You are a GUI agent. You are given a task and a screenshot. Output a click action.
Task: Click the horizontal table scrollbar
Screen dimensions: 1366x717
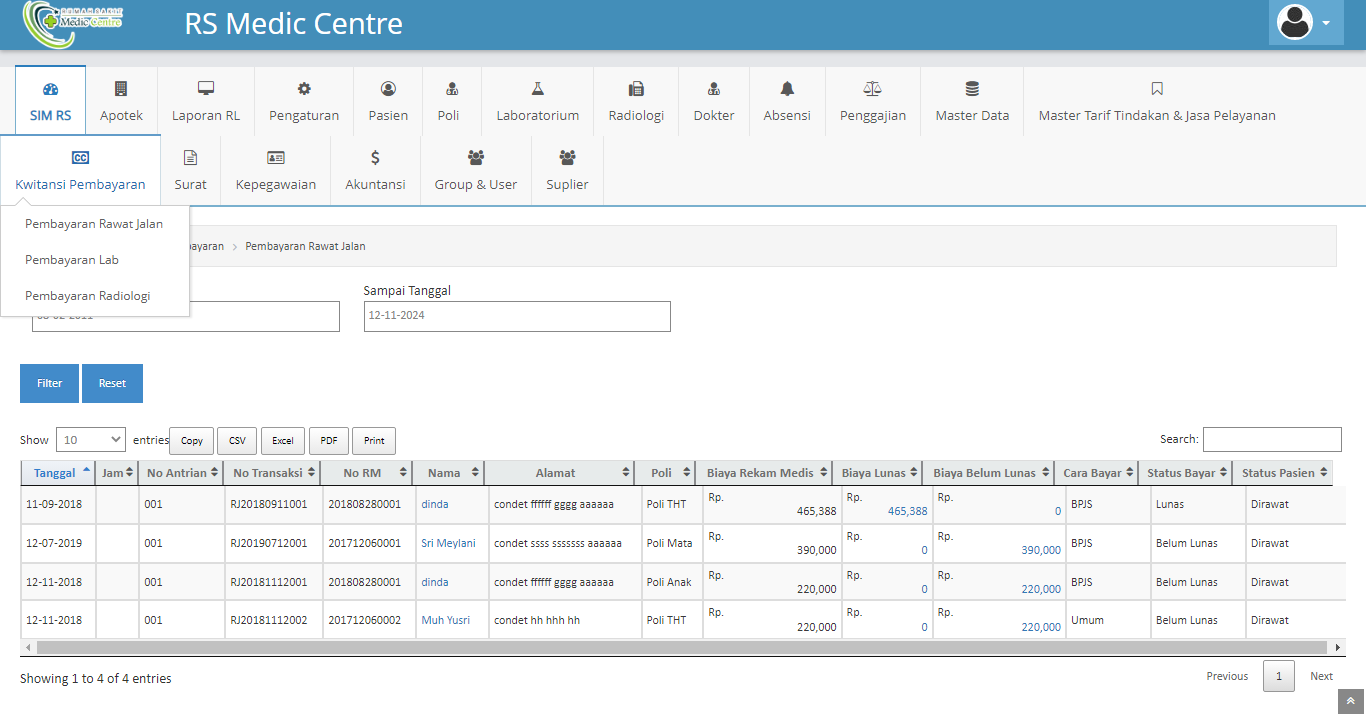680,648
